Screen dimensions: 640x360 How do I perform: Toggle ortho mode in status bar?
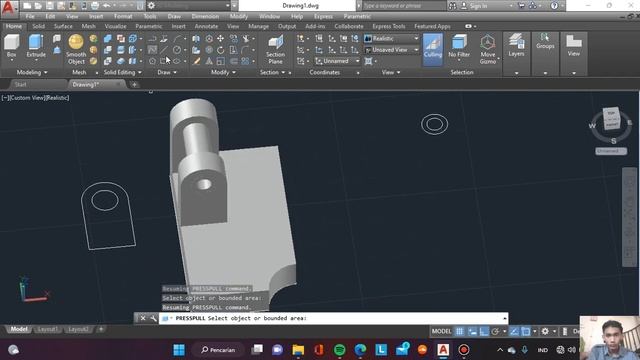point(484,331)
